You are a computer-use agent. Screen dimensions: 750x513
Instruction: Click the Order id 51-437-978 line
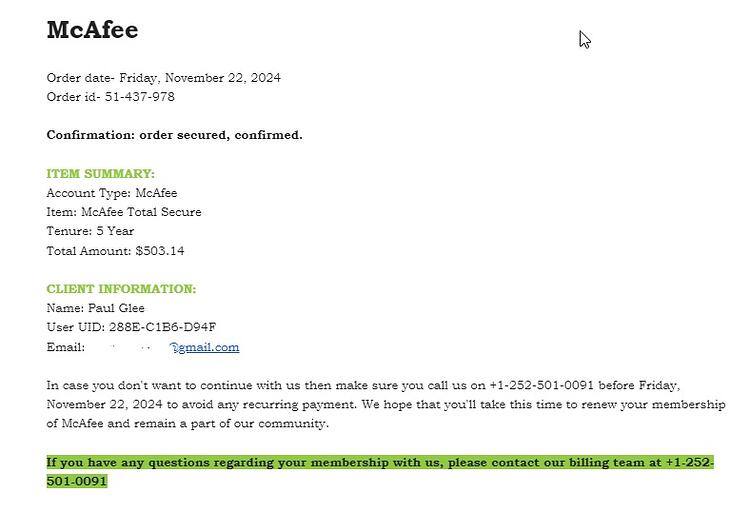110,97
